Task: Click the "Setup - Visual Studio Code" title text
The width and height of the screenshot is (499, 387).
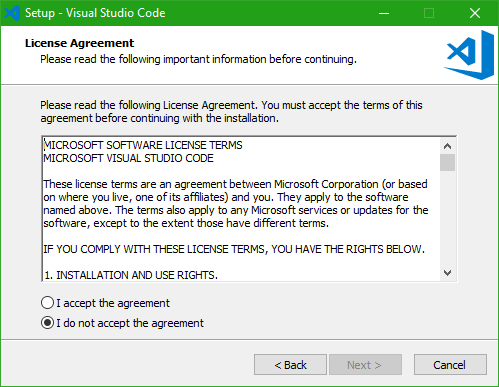Action: point(95,13)
